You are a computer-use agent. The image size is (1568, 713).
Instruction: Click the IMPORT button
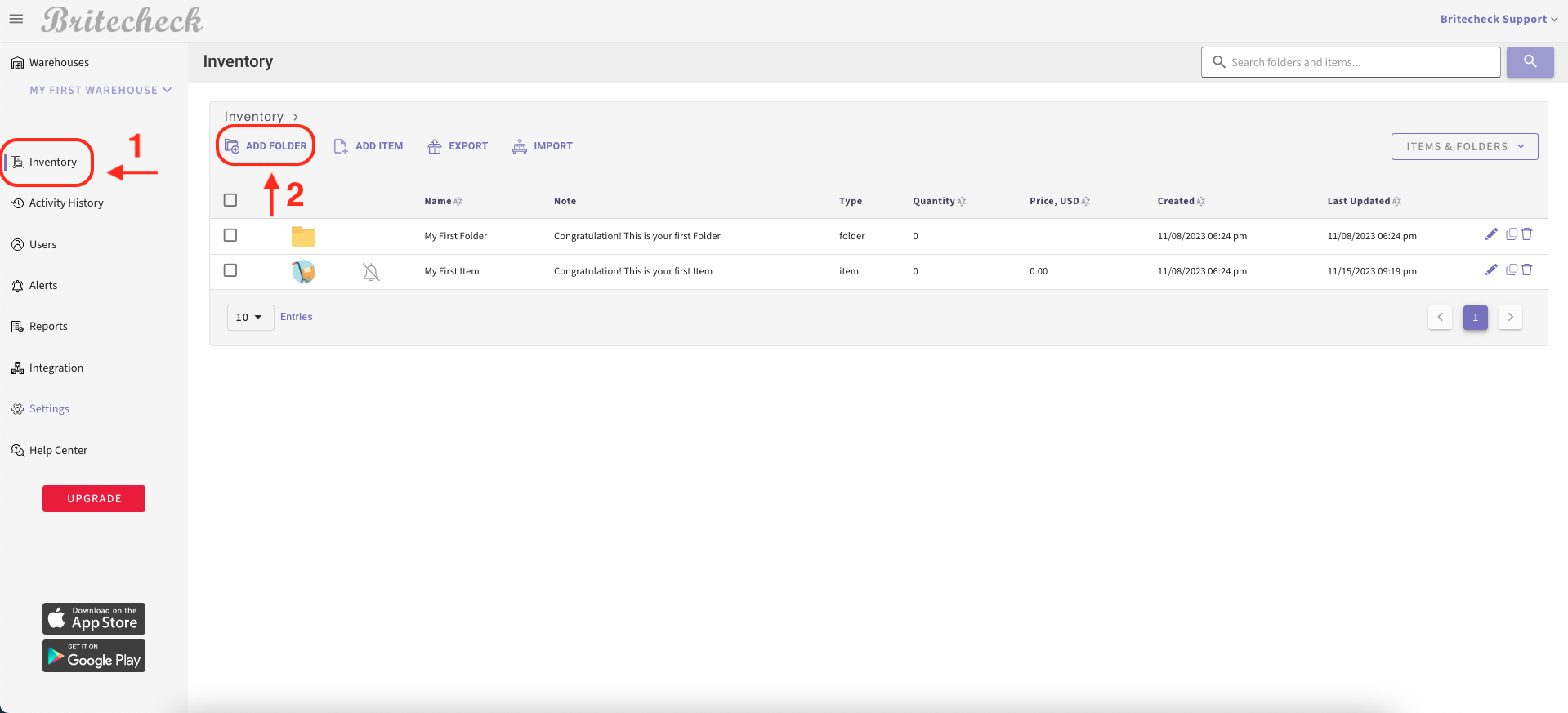tap(543, 146)
